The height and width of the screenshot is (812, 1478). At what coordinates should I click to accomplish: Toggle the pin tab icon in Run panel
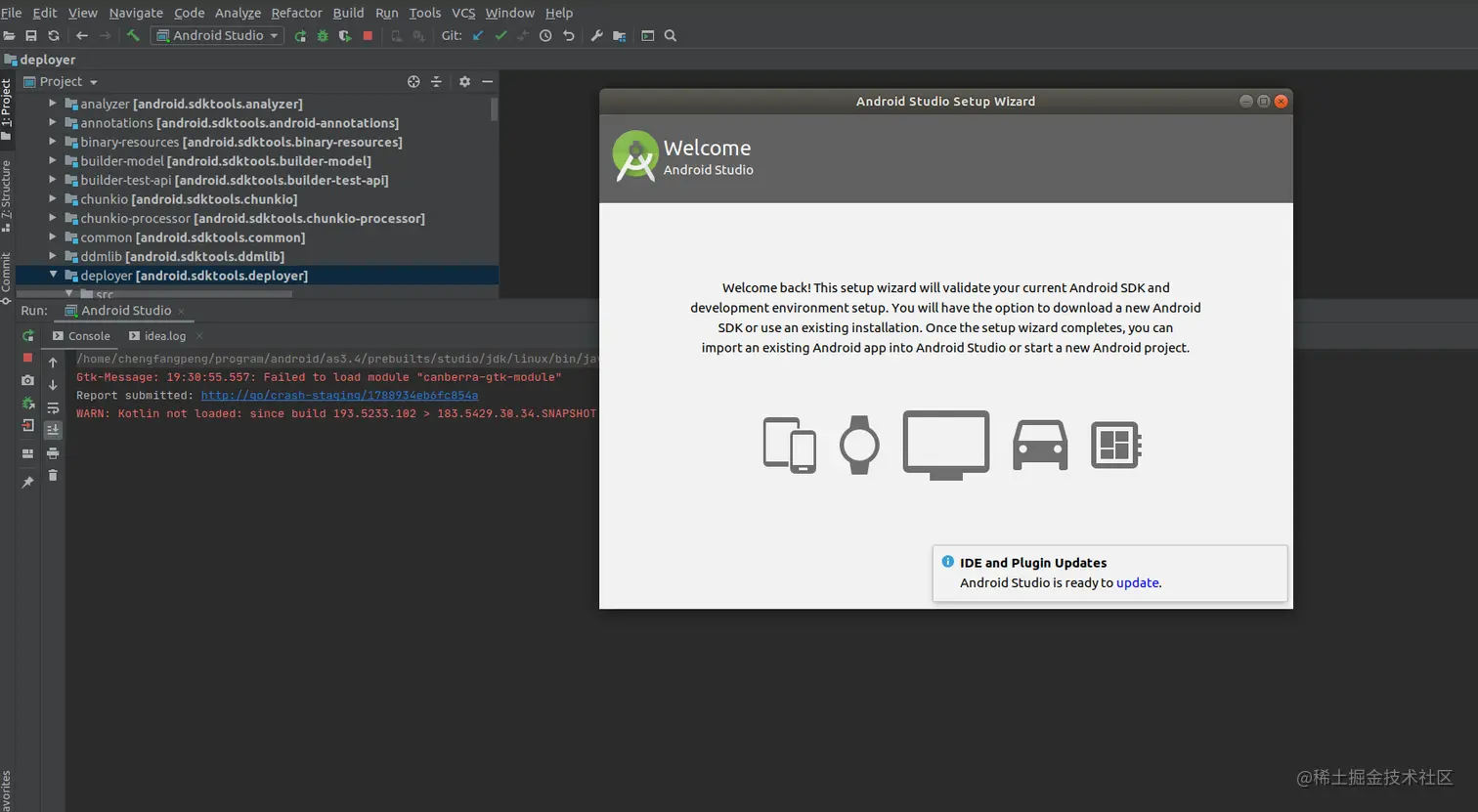[27, 483]
